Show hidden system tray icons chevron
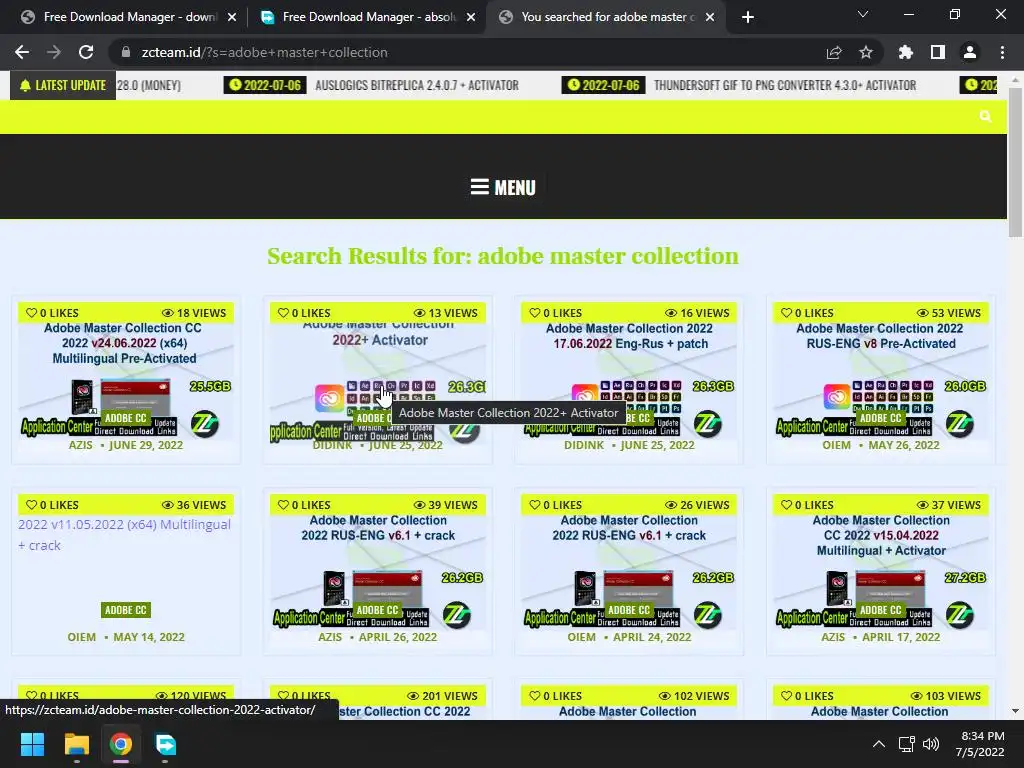1024x768 pixels. point(879,744)
